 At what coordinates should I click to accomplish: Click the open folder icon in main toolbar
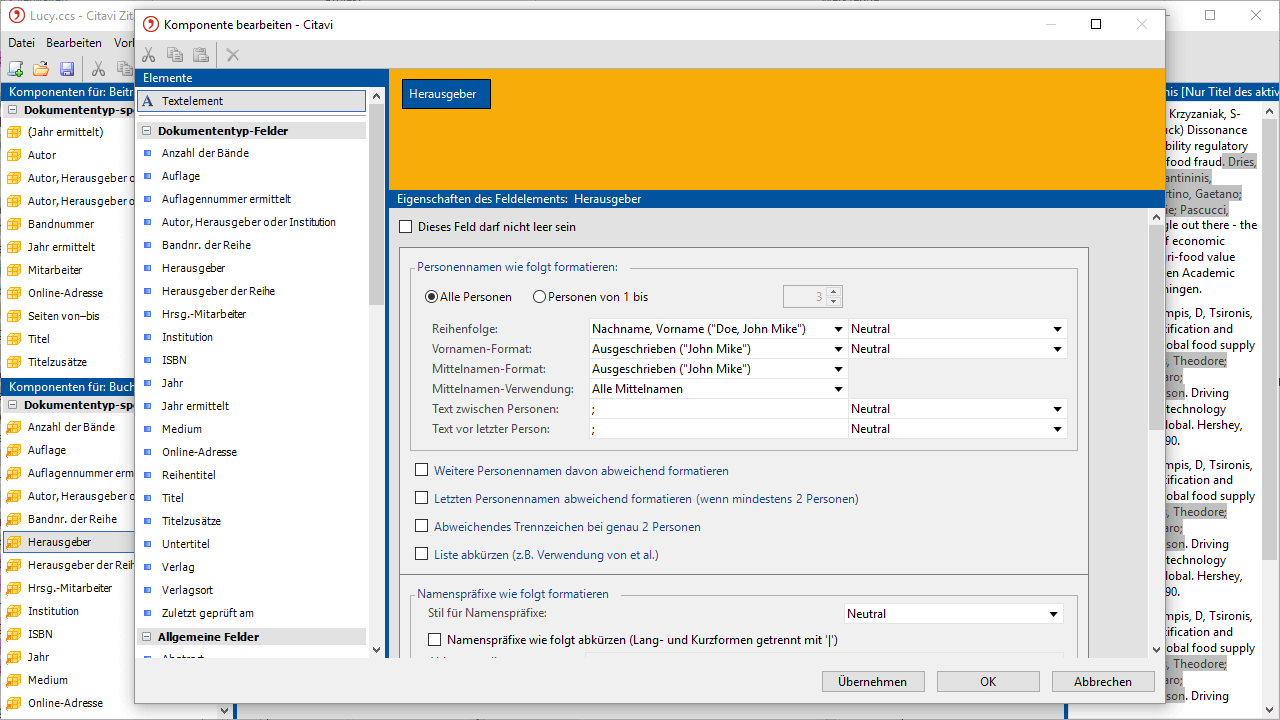pos(41,69)
